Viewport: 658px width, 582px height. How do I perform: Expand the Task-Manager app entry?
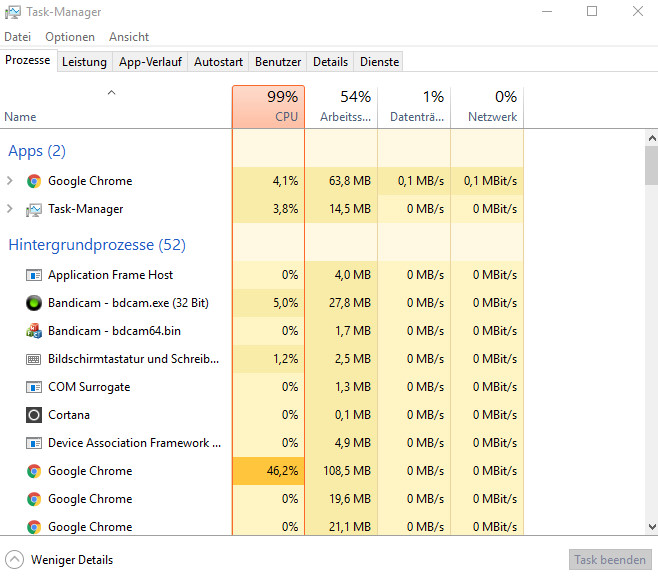10,209
